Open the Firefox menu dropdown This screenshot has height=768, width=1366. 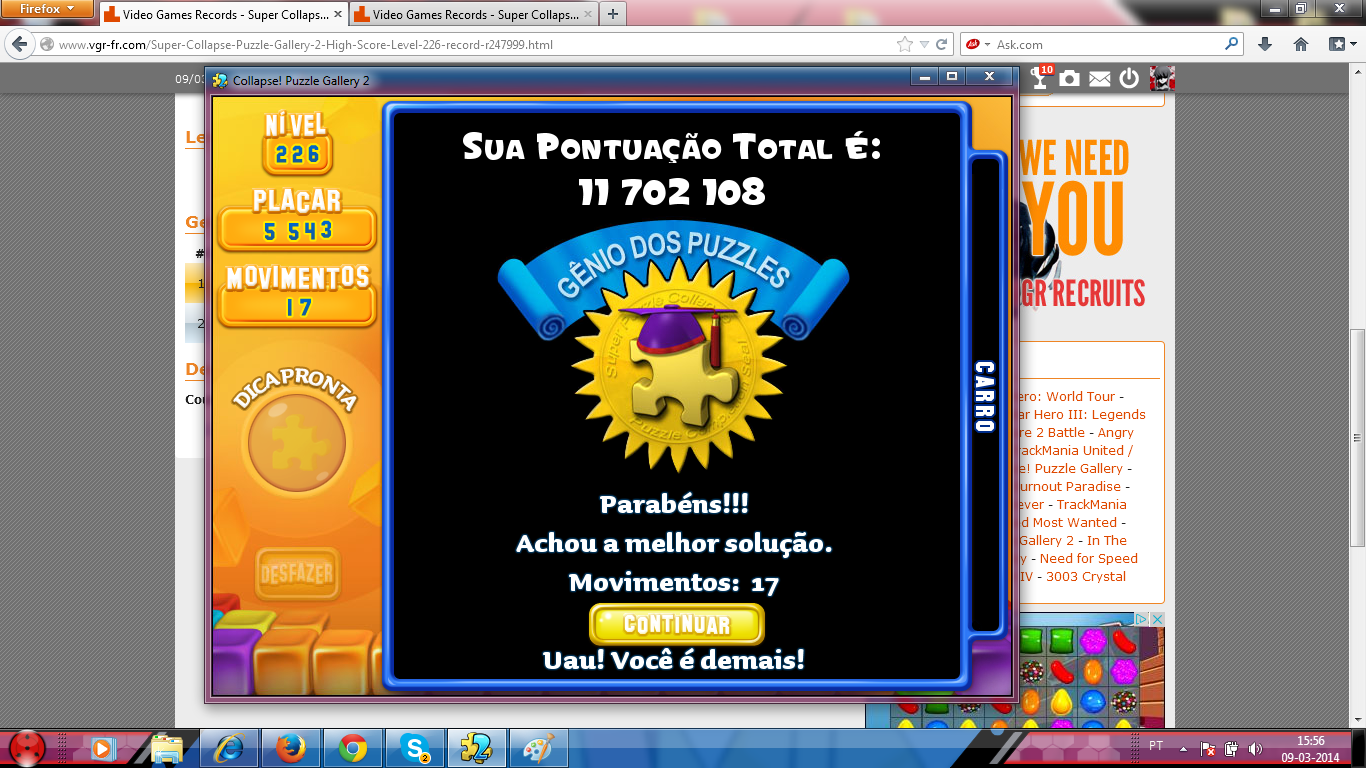tap(48, 9)
